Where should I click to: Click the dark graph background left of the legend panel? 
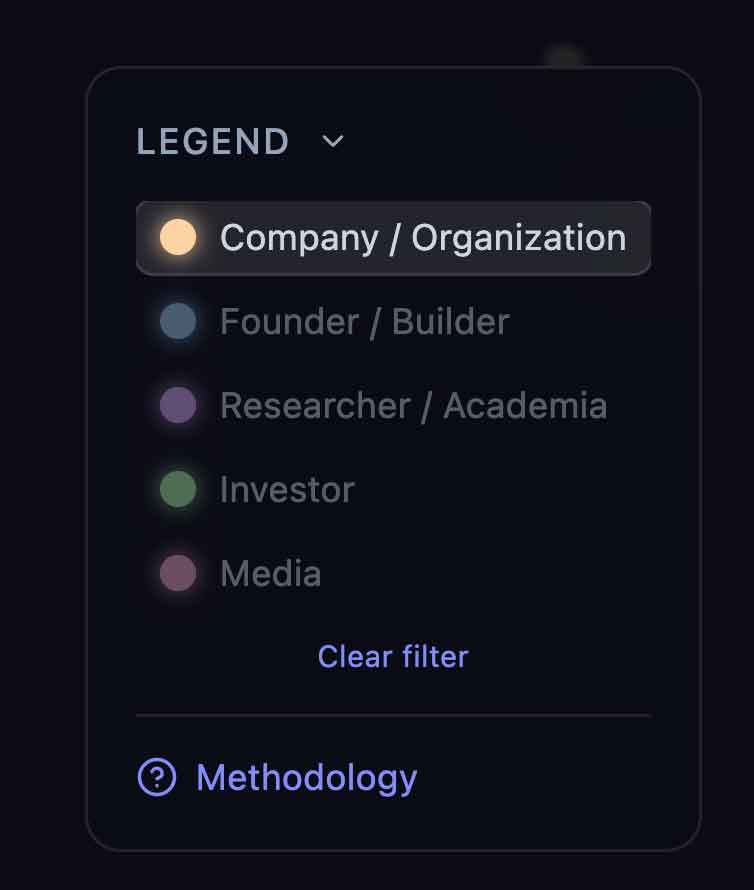42,450
